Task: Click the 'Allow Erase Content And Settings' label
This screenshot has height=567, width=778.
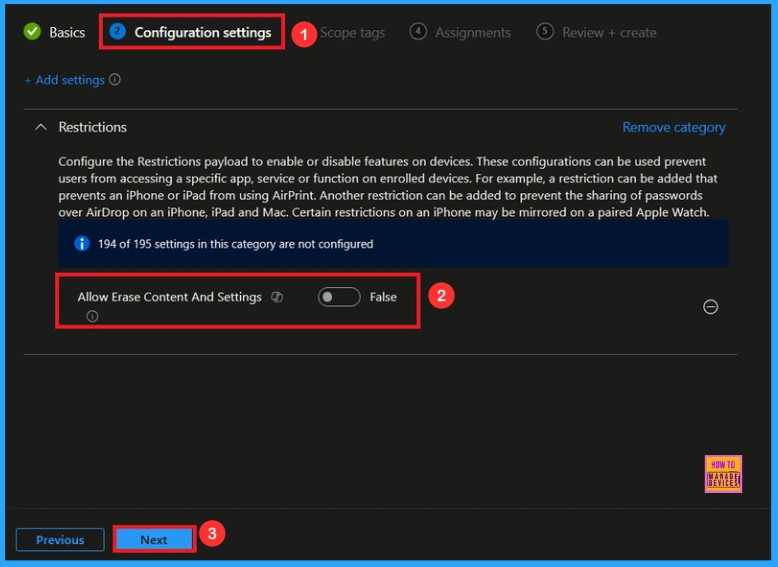Action: pos(169,297)
